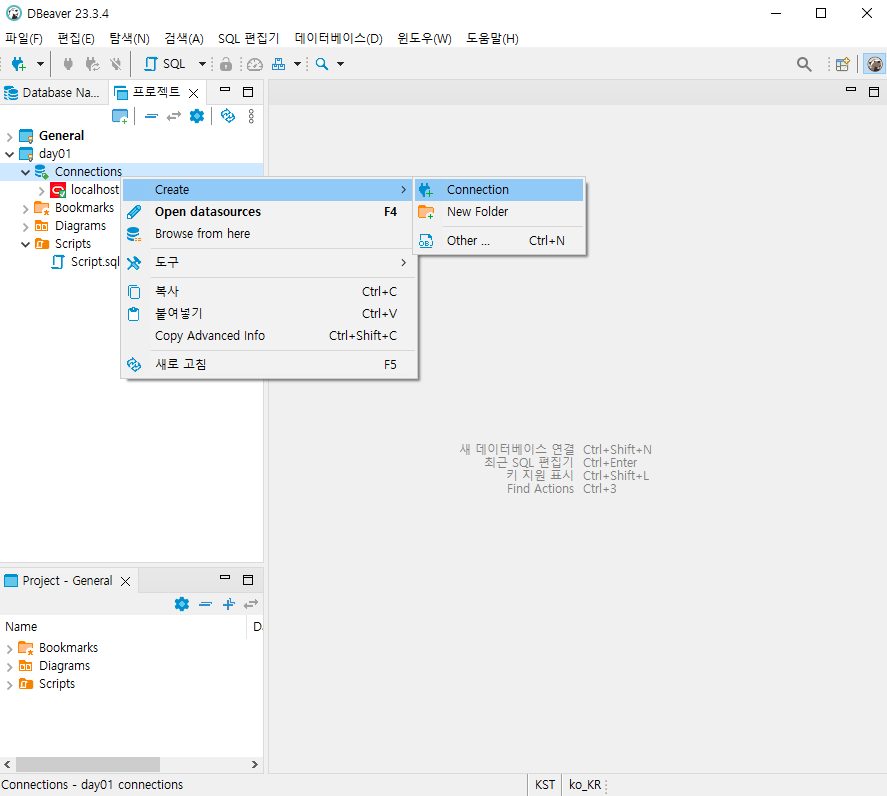The image size is (887, 796).
Task: Click the dashboard gauge icon
Action: point(255,64)
